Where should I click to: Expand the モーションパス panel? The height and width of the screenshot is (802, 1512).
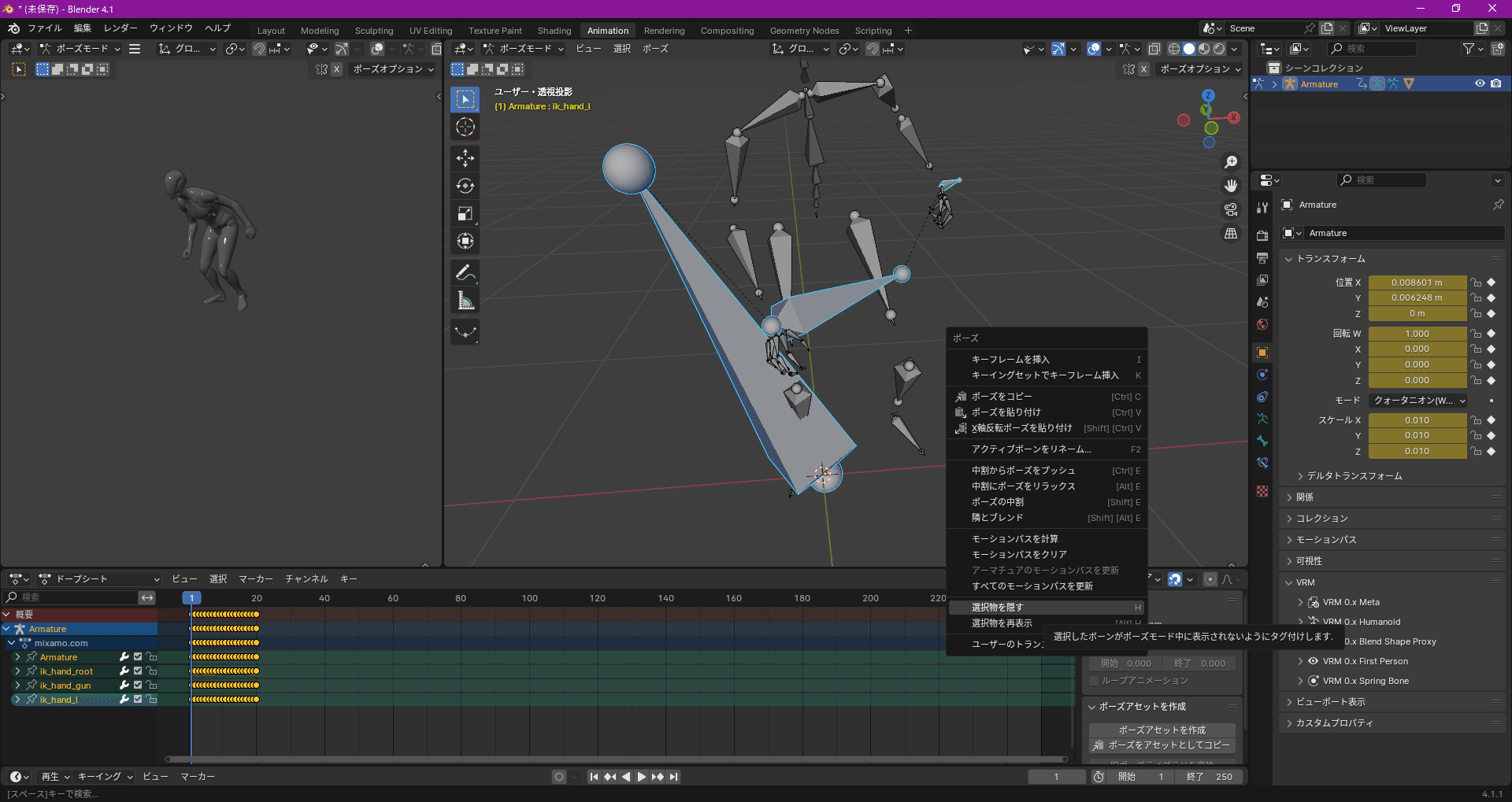point(1393,540)
